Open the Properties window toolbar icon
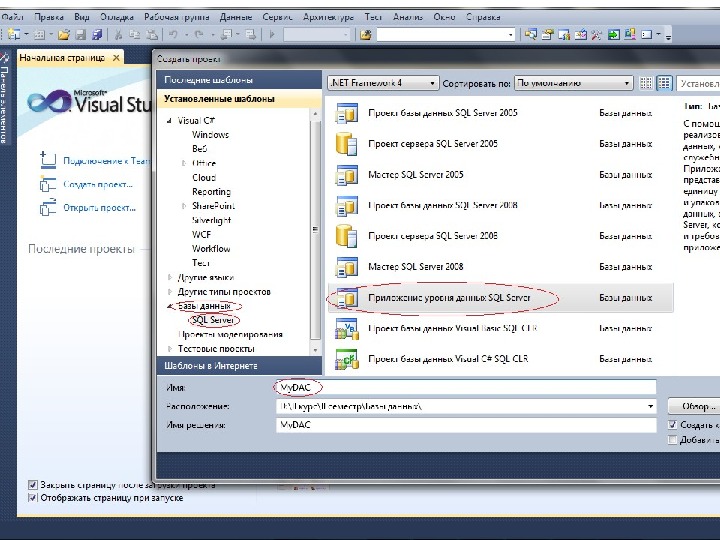Viewport: 720px width, 540px height. (547, 34)
